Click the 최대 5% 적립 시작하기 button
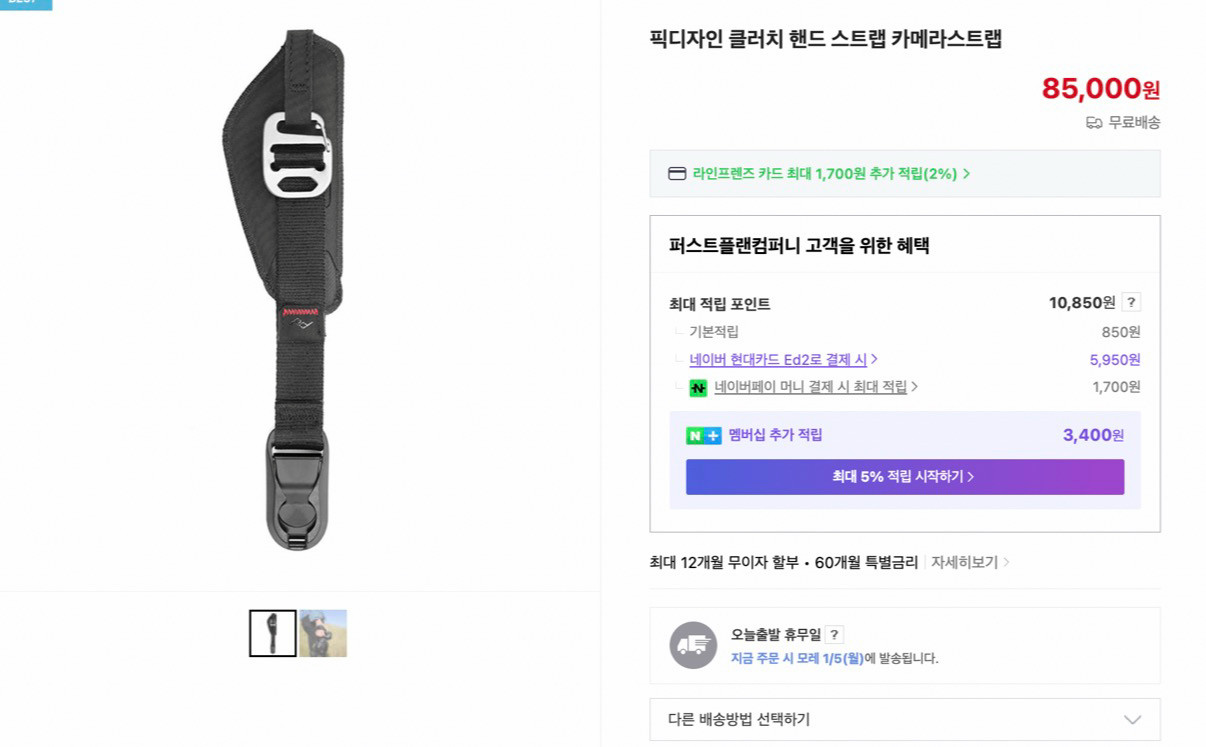This screenshot has width=1206, height=747. point(904,477)
